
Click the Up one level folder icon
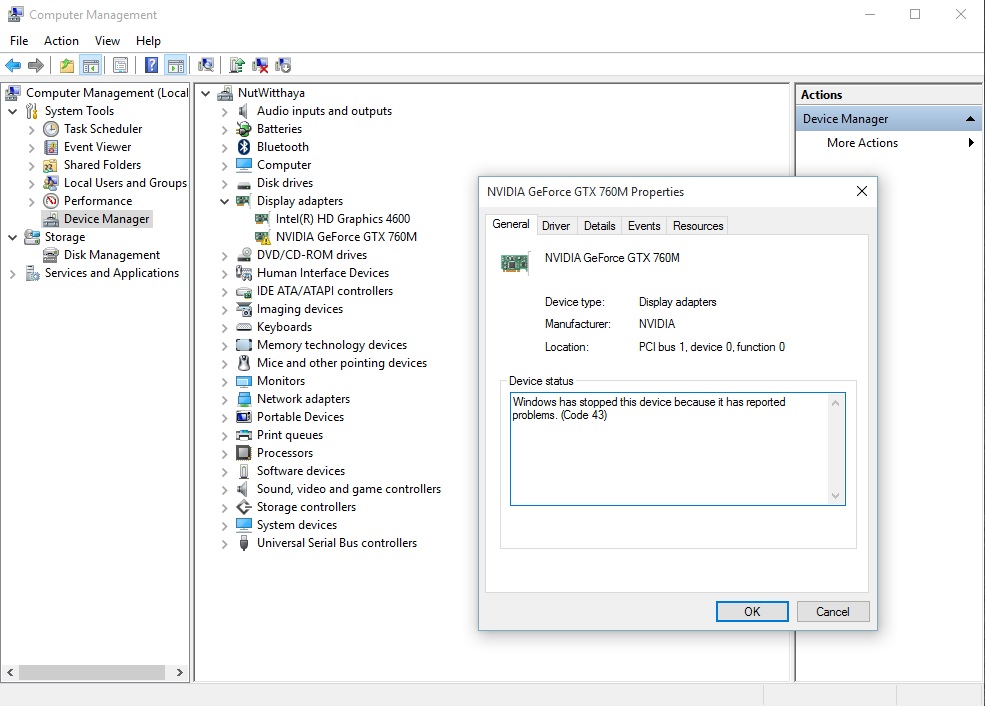(x=67, y=65)
